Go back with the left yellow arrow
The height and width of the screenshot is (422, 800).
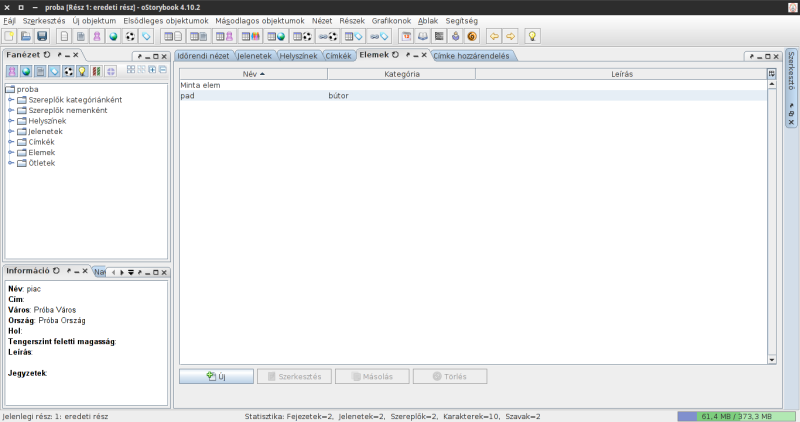click(x=494, y=36)
